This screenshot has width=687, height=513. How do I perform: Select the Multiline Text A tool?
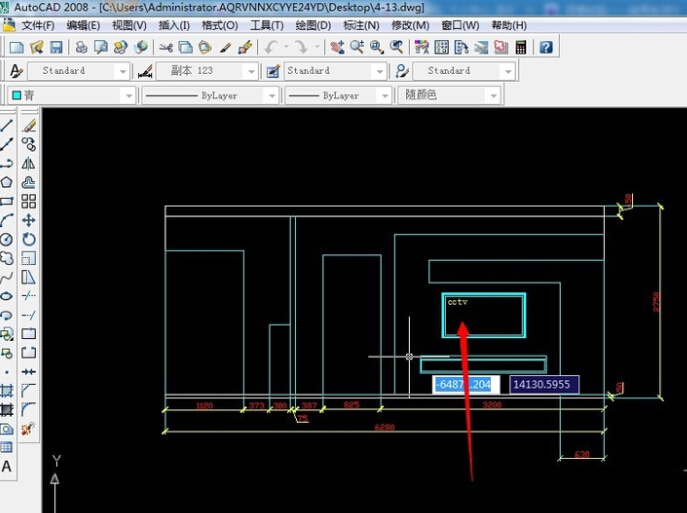7,467
